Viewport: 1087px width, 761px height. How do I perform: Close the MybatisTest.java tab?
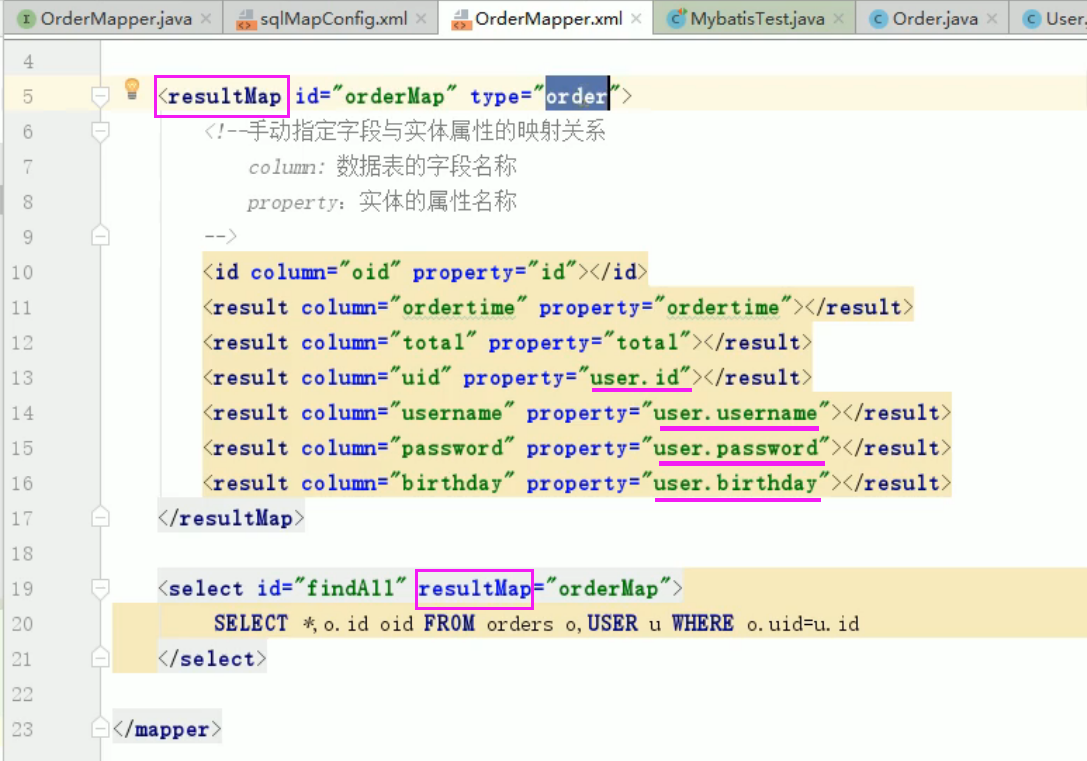click(x=839, y=19)
